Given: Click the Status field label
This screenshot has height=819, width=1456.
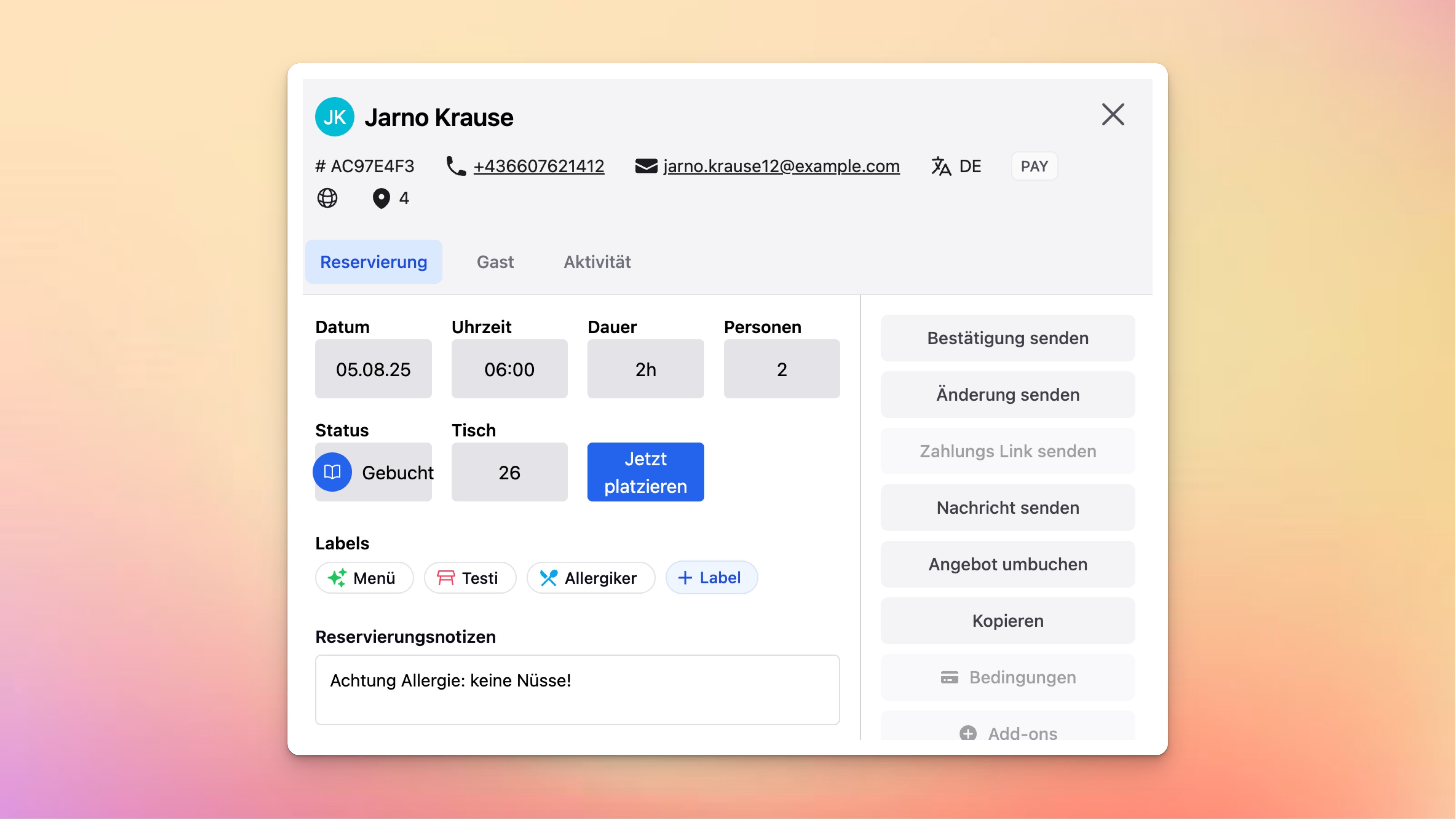Looking at the screenshot, I should tap(342, 430).
